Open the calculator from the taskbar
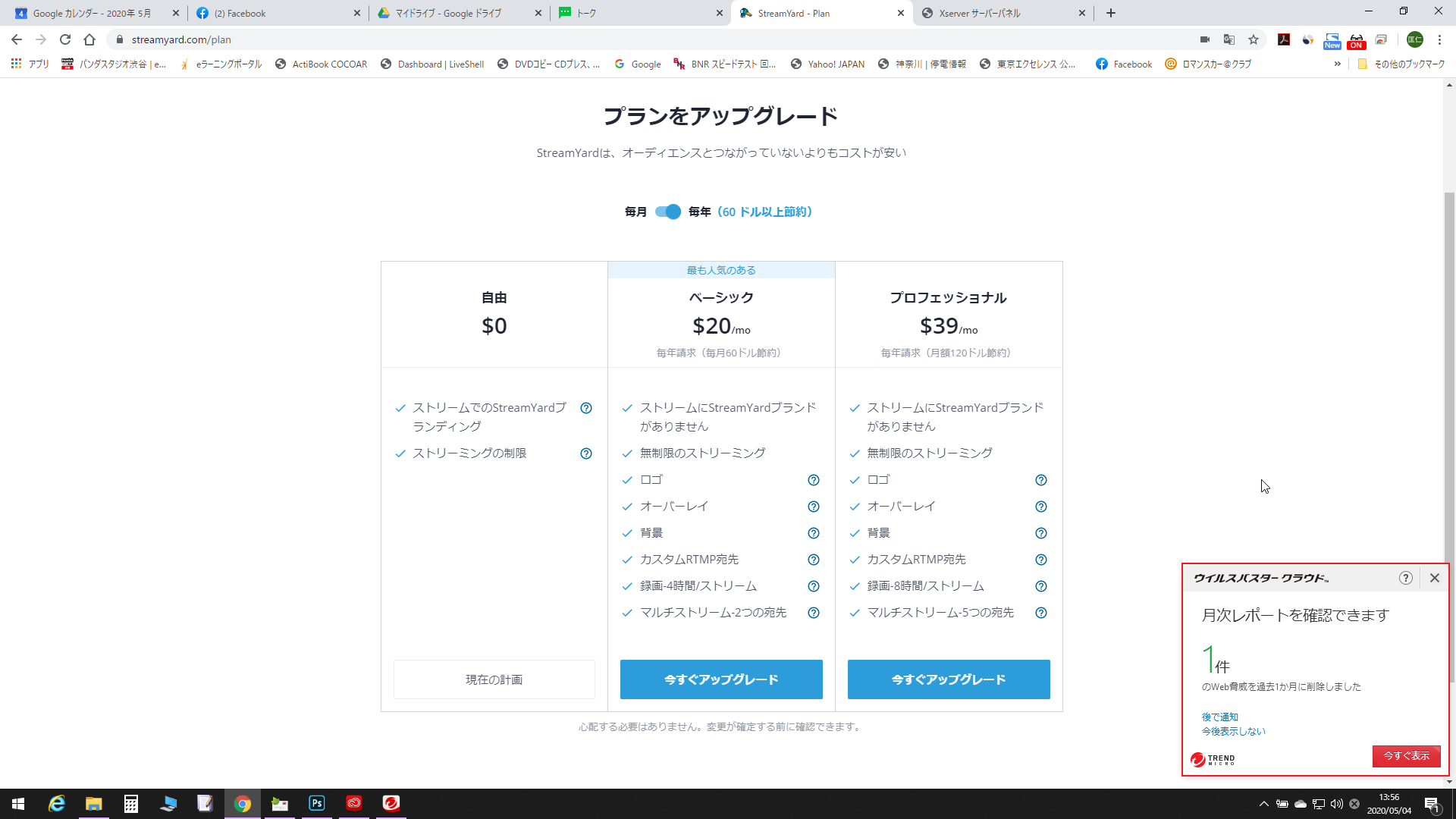The width and height of the screenshot is (1456, 819). coord(131,803)
